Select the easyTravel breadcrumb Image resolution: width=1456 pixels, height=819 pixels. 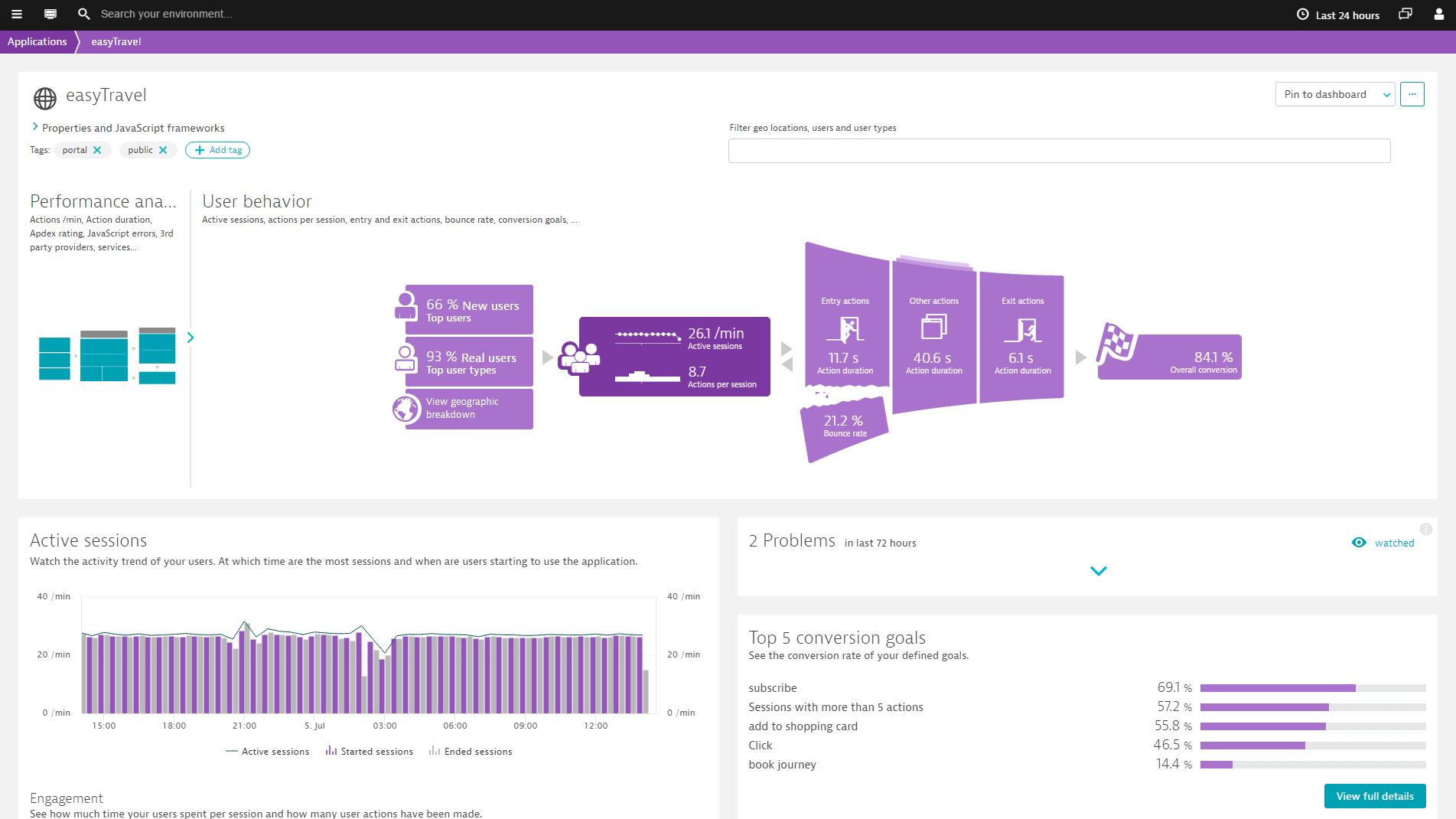(116, 41)
